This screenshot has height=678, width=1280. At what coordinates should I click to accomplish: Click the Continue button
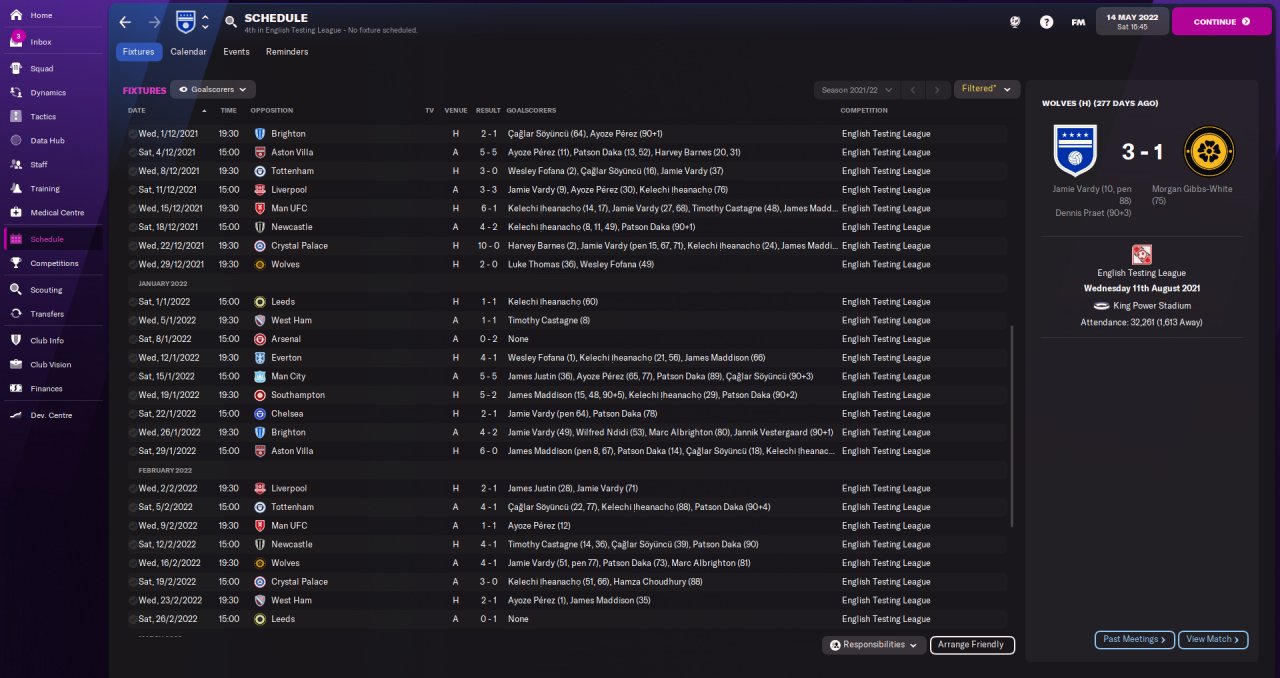coord(1221,21)
